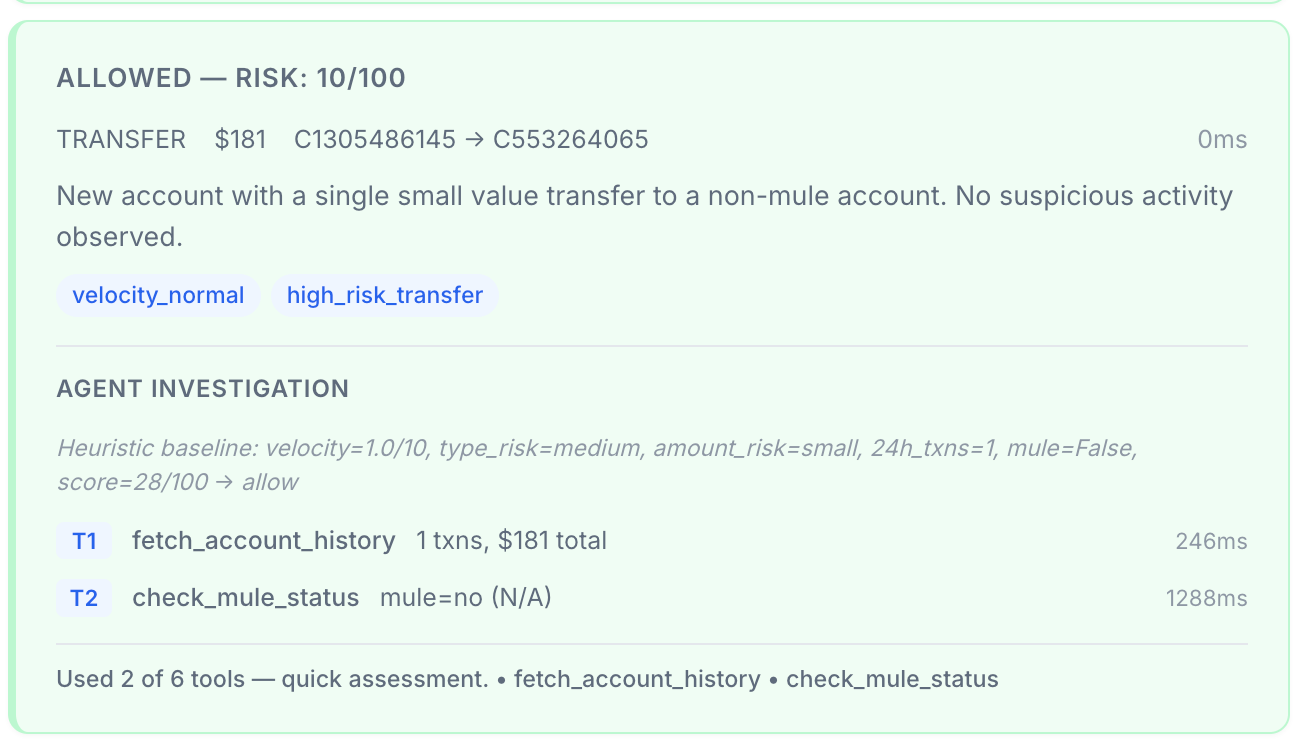The image size is (1304, 746).
Task: Click the 1288ms duration for T2
Action: coord(1207,599)
